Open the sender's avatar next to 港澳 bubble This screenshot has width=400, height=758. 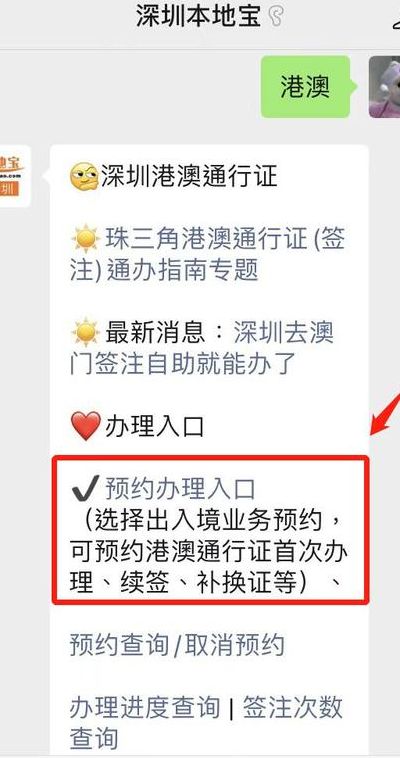pos(385,87)
